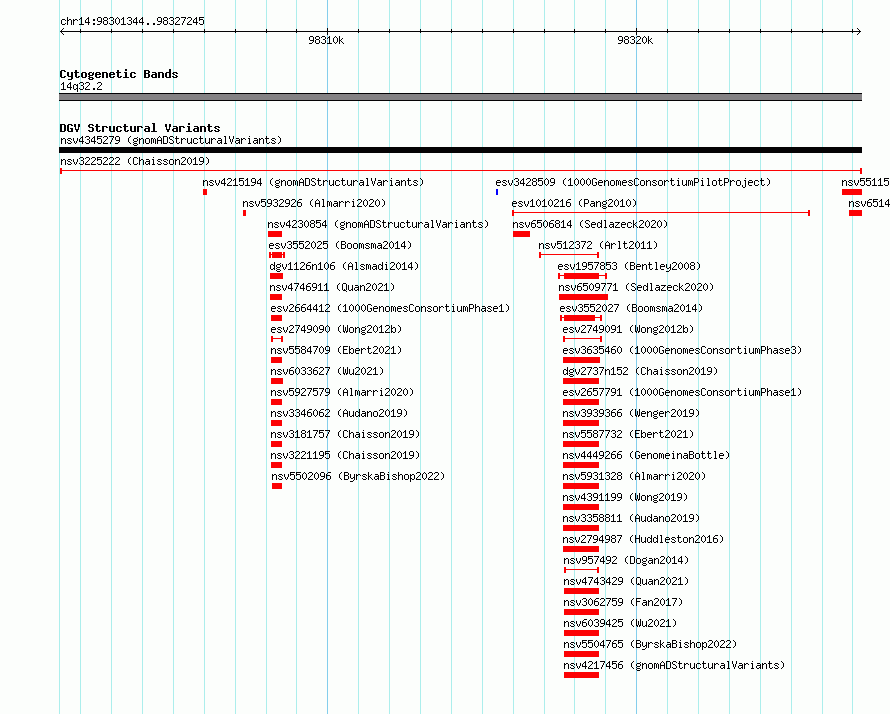Open nsv3939366 (Wenger2019) variant

click(x=631, y=413)
